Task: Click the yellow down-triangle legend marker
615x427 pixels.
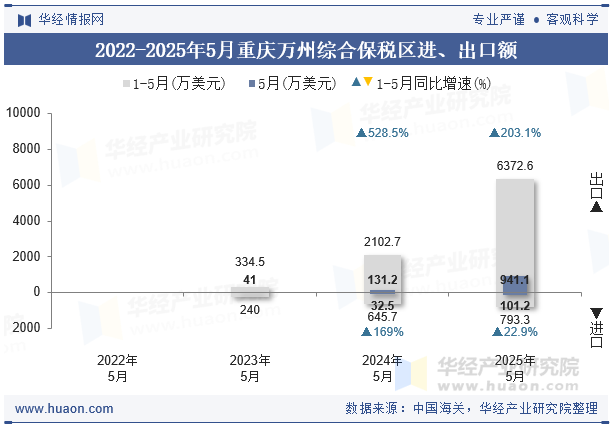Action: pos(368,82)
